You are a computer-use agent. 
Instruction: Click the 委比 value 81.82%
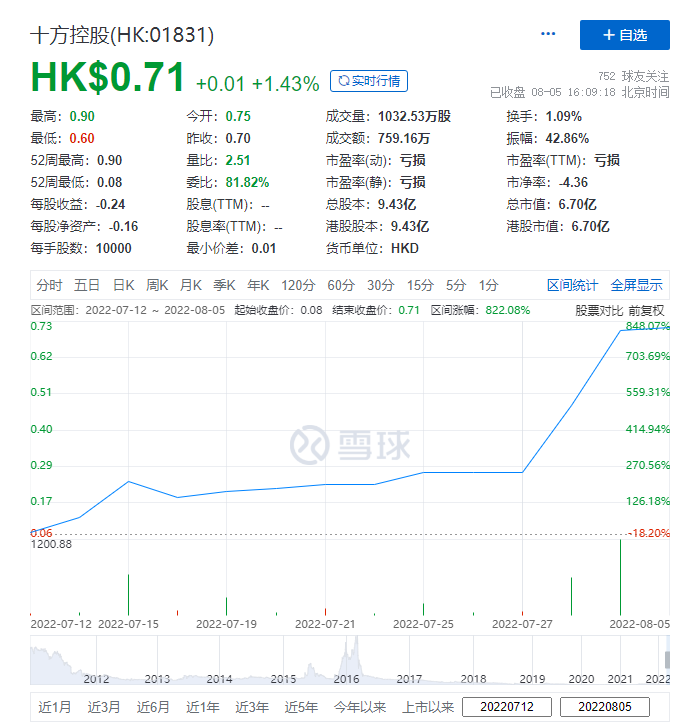click(247, 182)
